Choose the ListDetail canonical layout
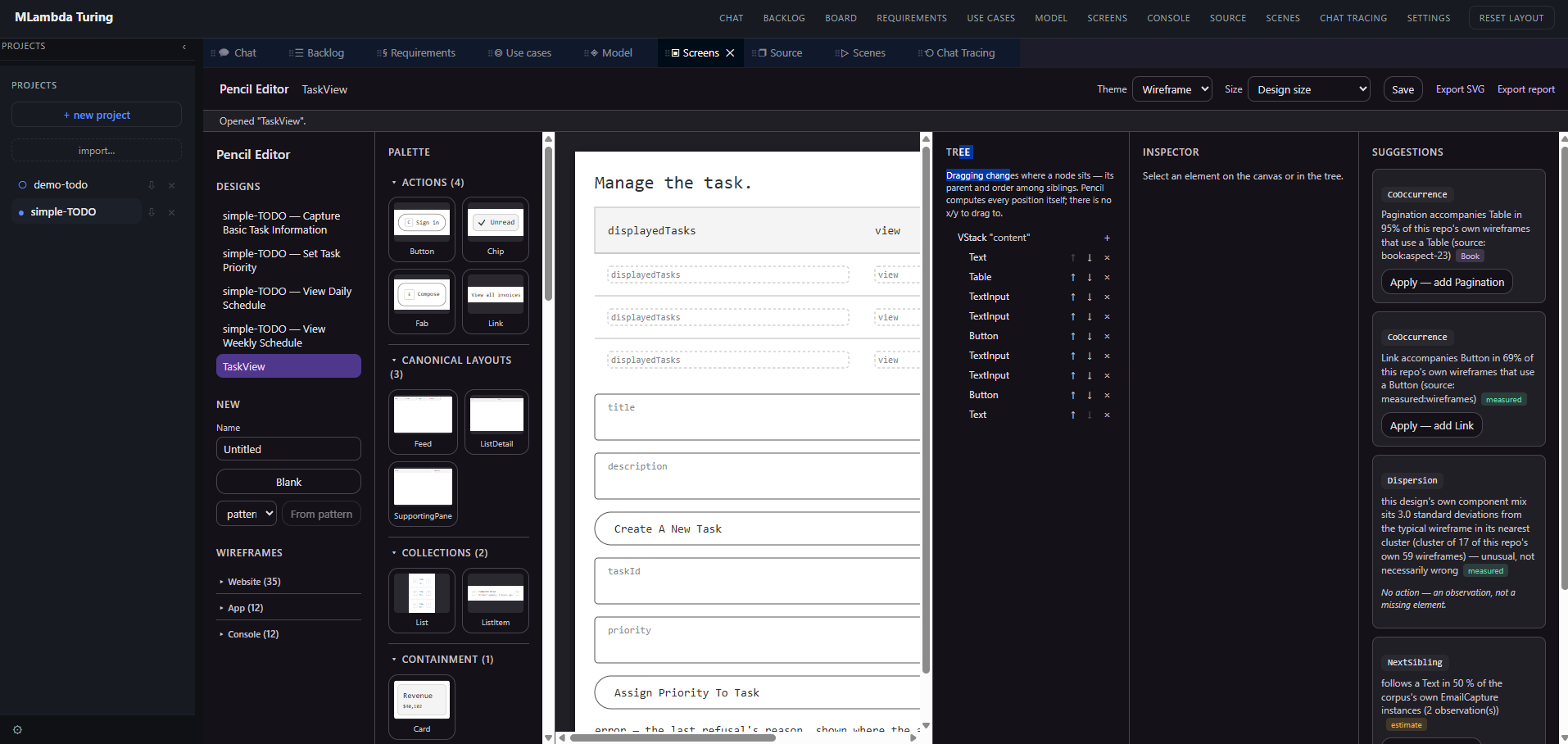1568x744 pixels. click(x=496, y=422)
